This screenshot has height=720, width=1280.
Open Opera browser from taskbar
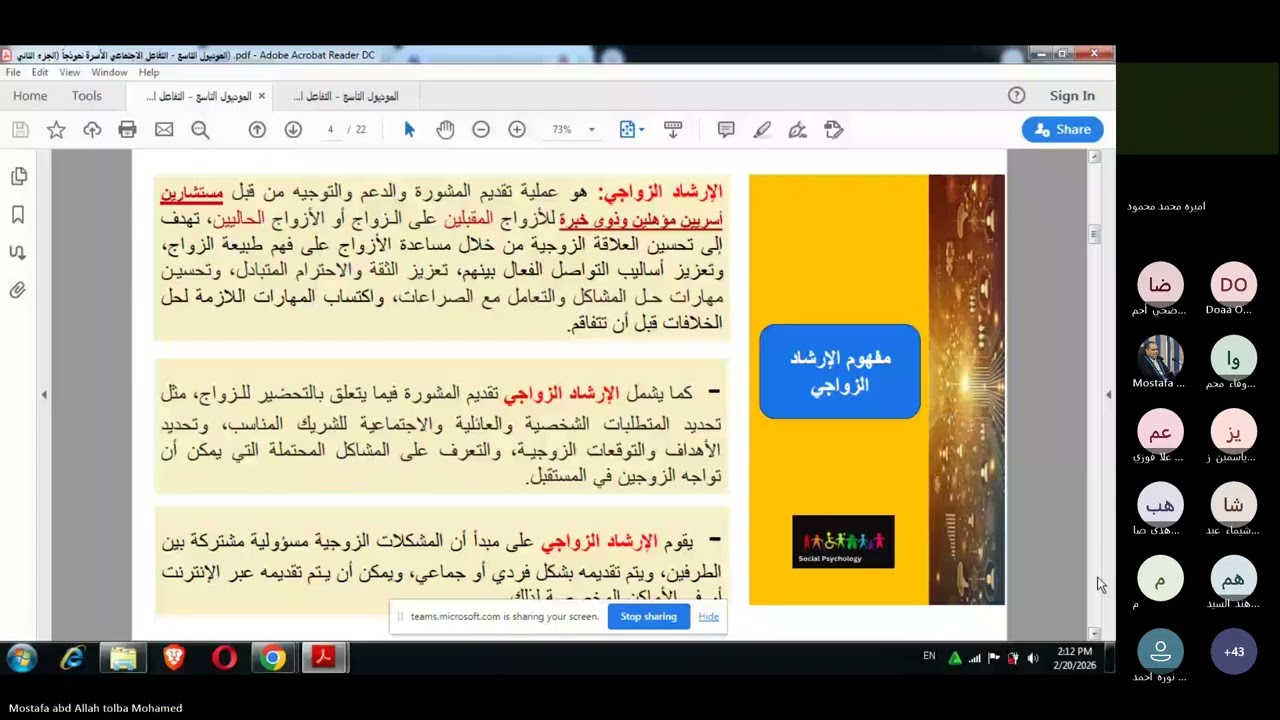[x=224, y=658]
